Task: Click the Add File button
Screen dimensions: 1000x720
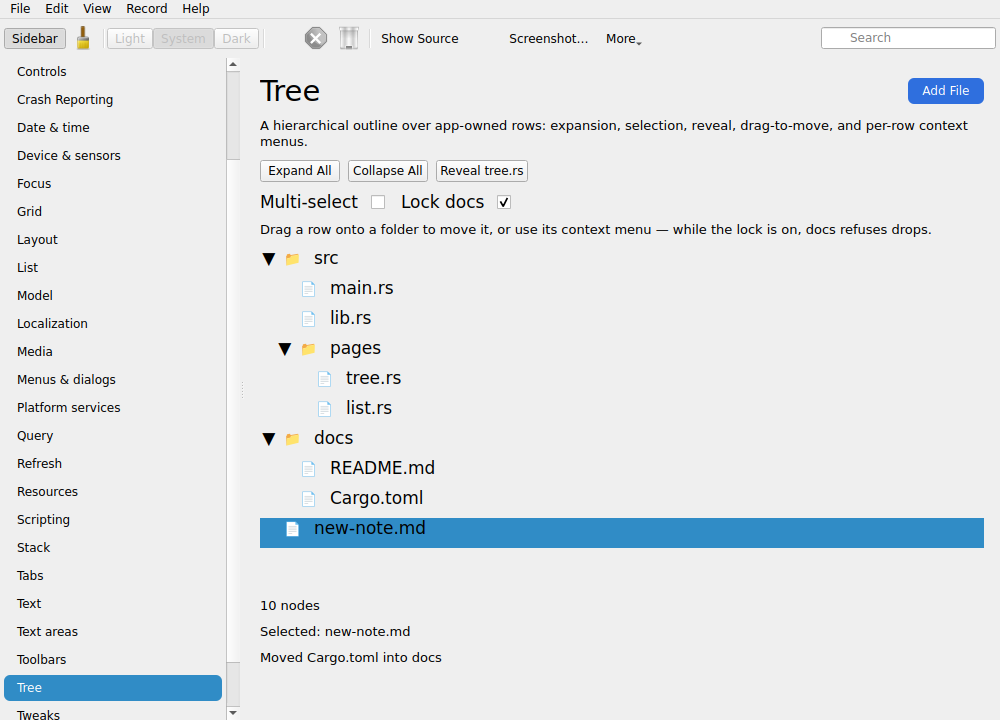Action: point(946,91)
